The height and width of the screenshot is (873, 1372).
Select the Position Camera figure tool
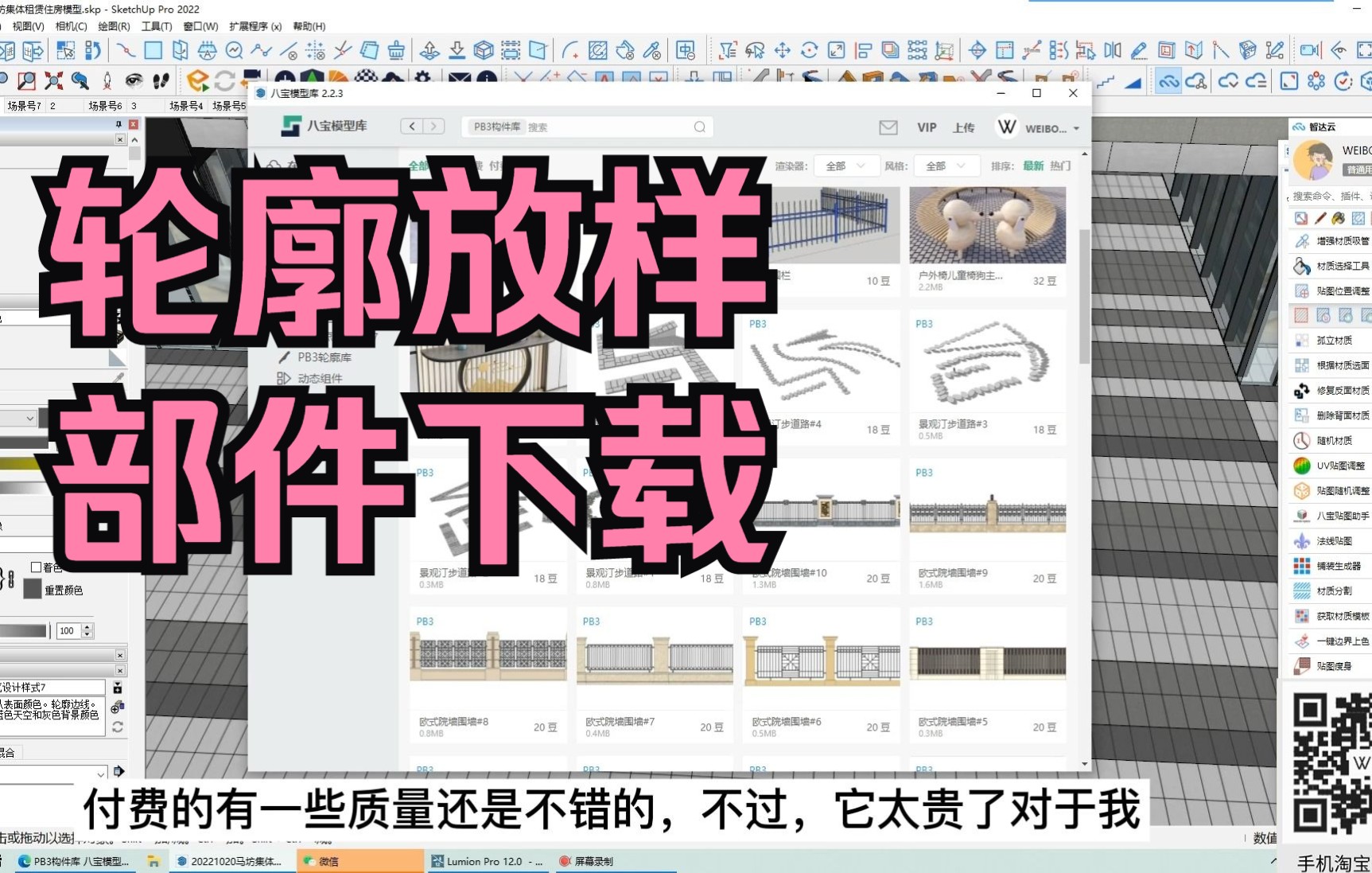(x=107, y=80)
